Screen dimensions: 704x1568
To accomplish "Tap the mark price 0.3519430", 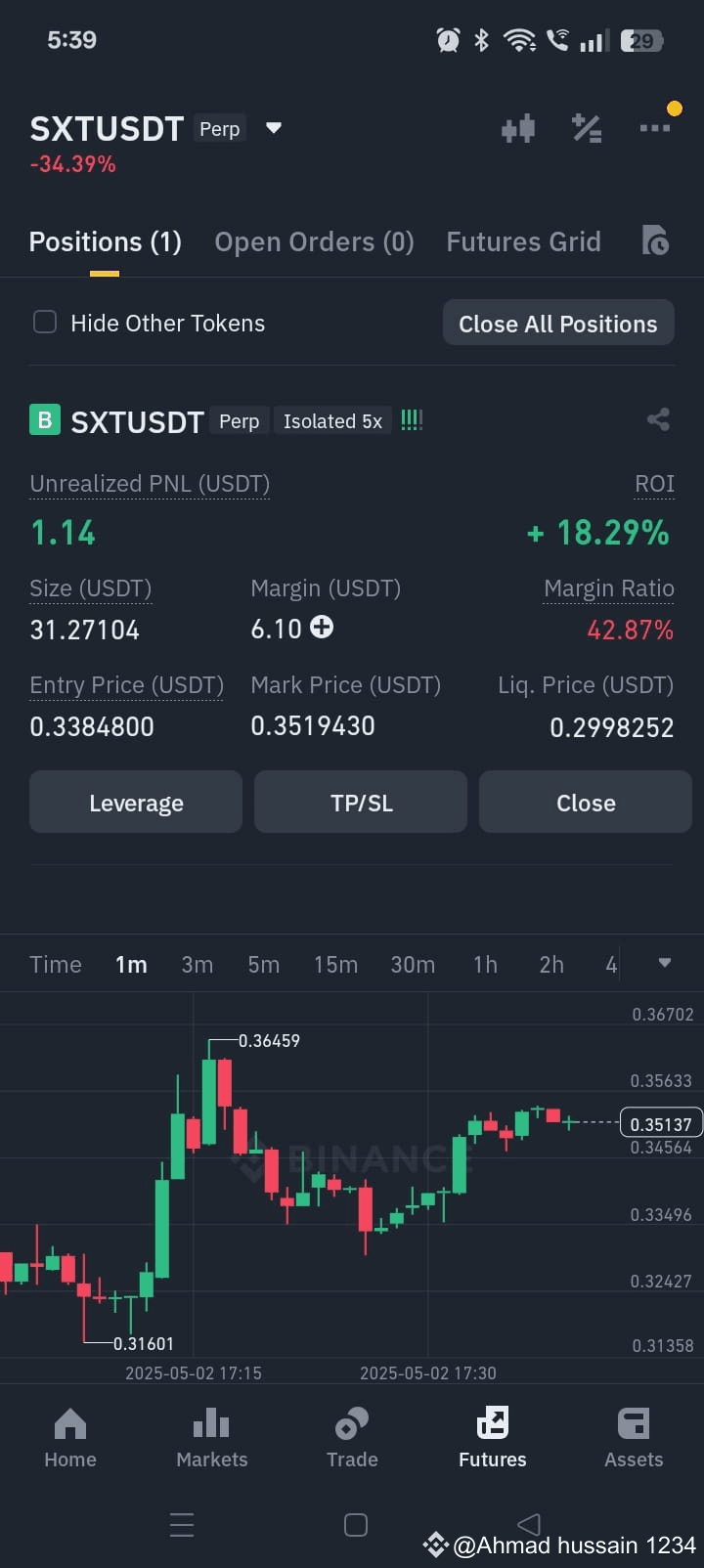I will click(313, 726).
